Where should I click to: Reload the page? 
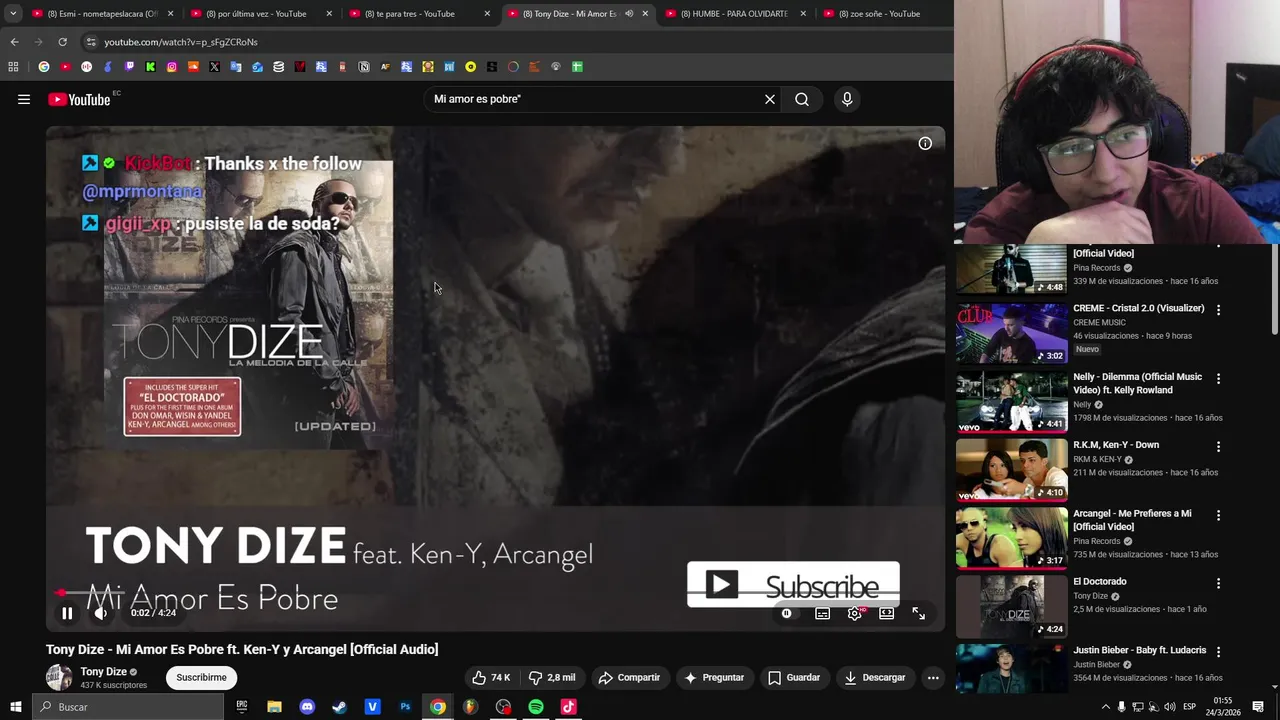coord(62,42)
